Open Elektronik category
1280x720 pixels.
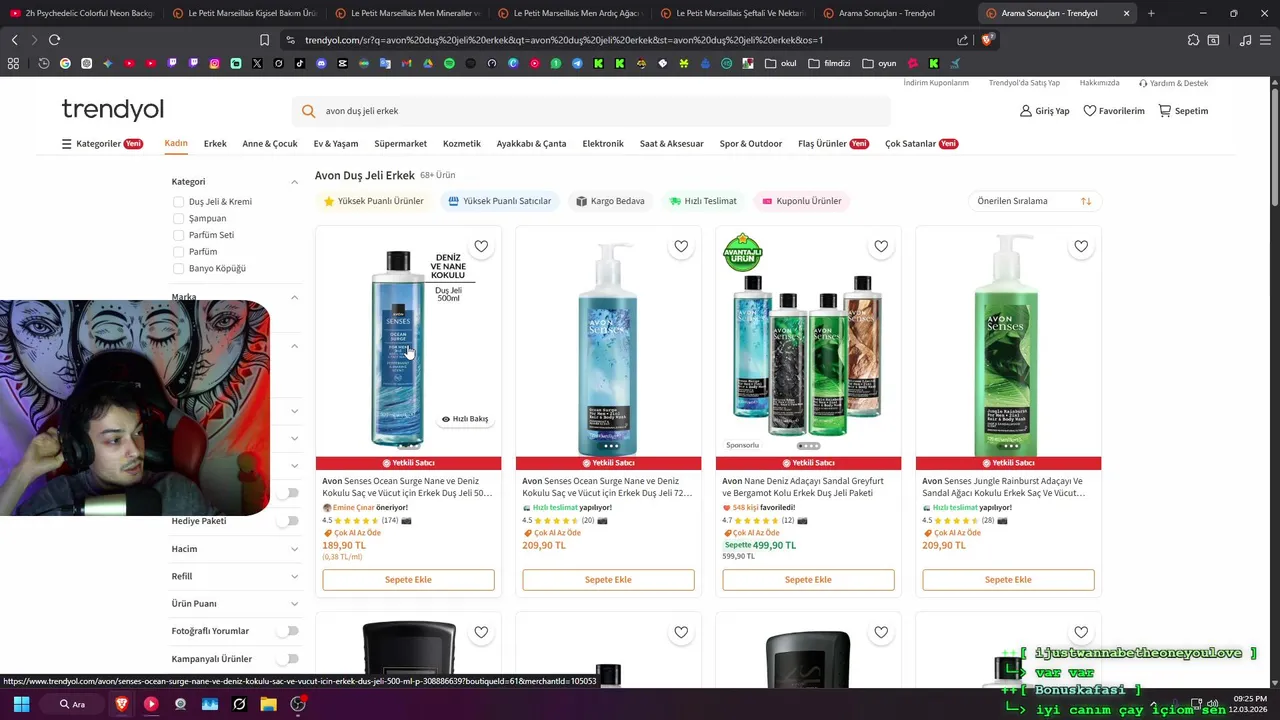pos(603,144)
